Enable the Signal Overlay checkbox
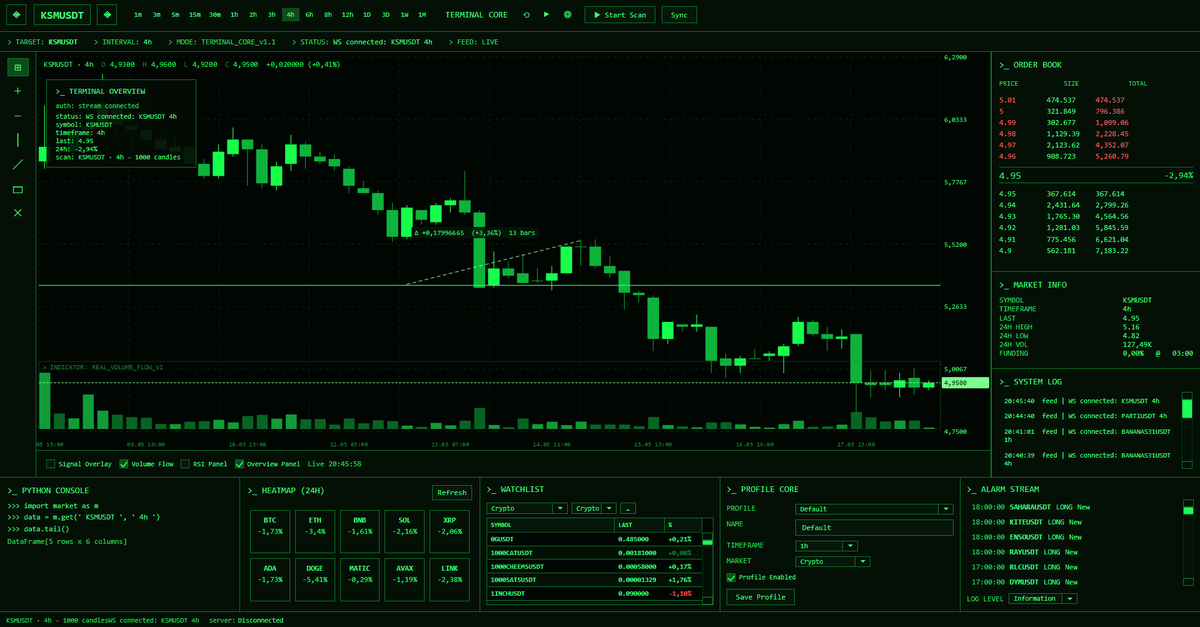1200x627 pixels. pos(51,464)
